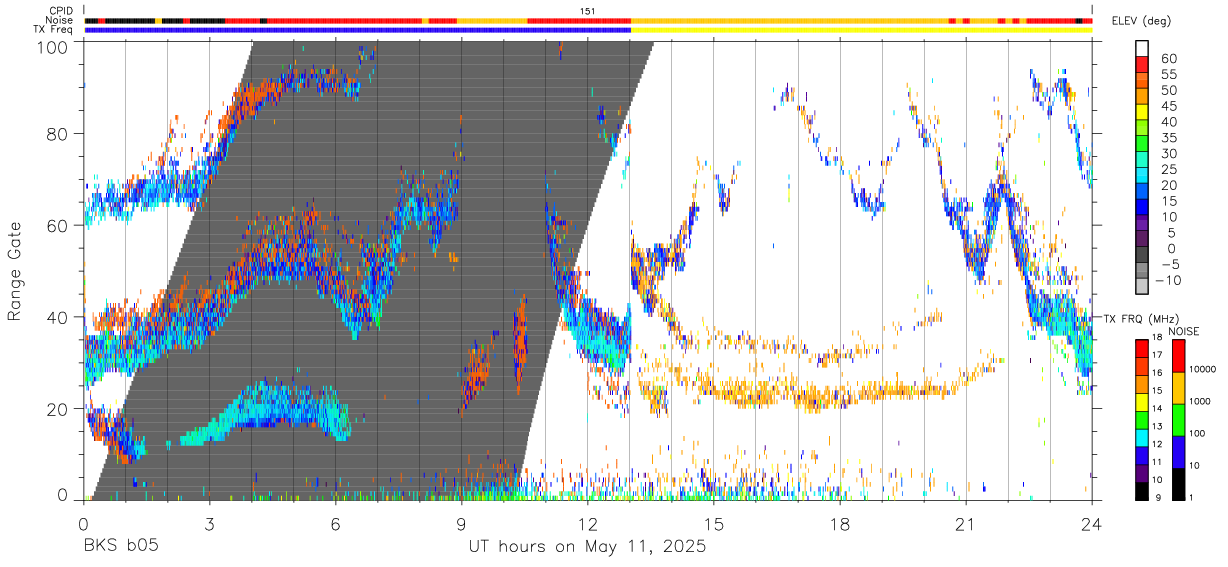Click the black 9–10 MHz TX FRQ band
The image size is (1228, 567).
click(1142, 491)
